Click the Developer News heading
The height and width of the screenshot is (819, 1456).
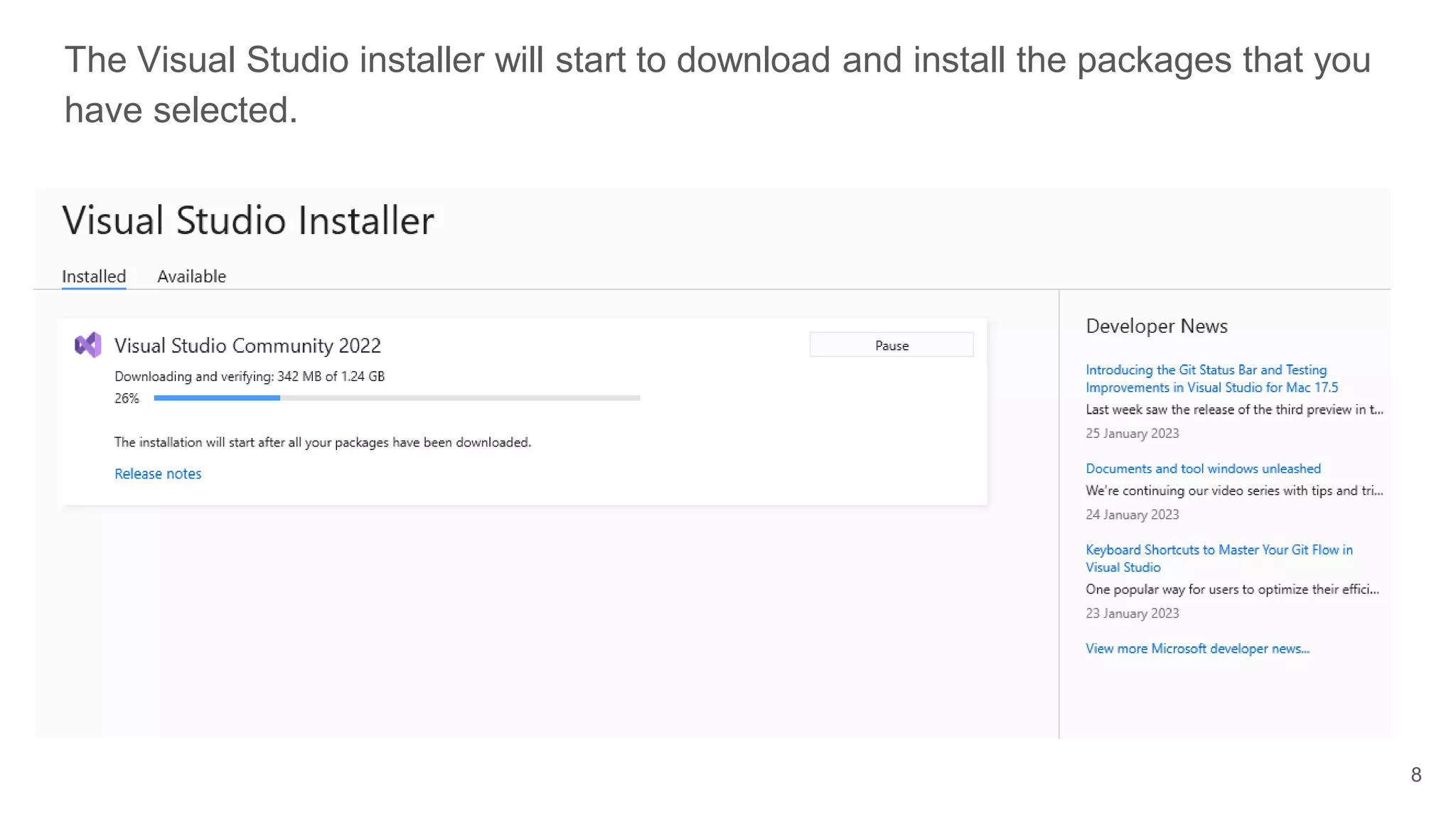(1156, 326)
